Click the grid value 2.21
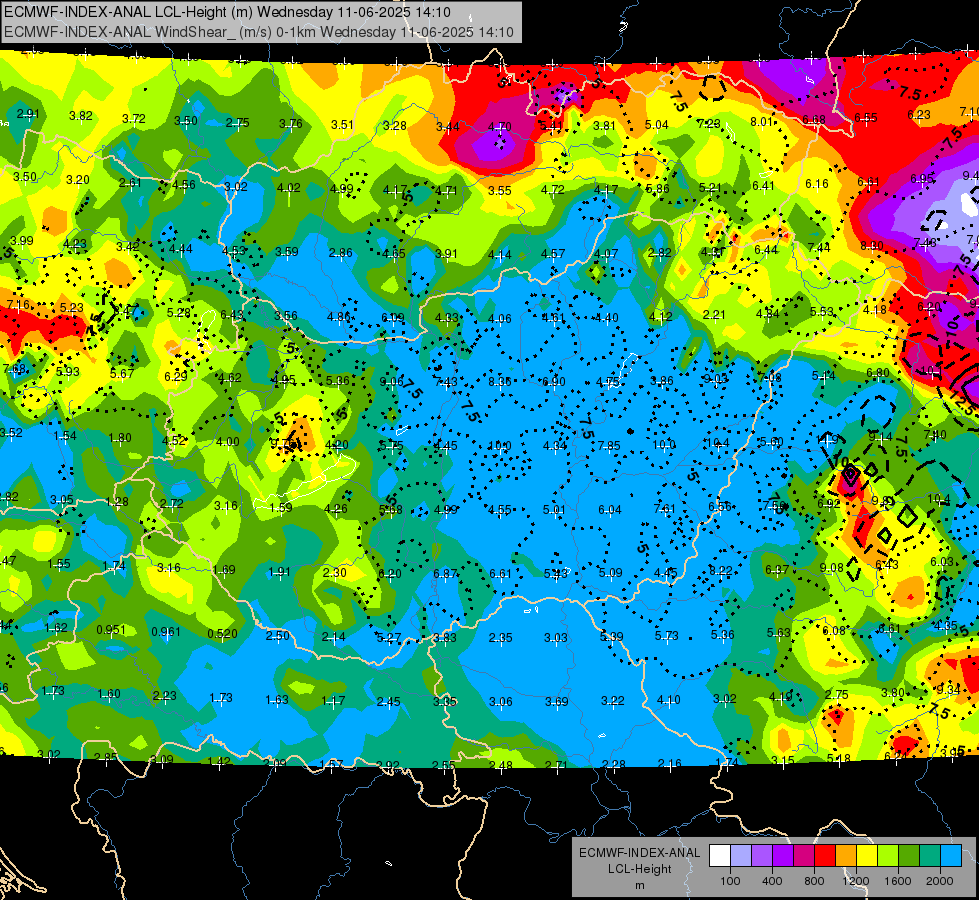Image resolution: width=979 pixels, height=900 pixels. (x=714, y=314)
